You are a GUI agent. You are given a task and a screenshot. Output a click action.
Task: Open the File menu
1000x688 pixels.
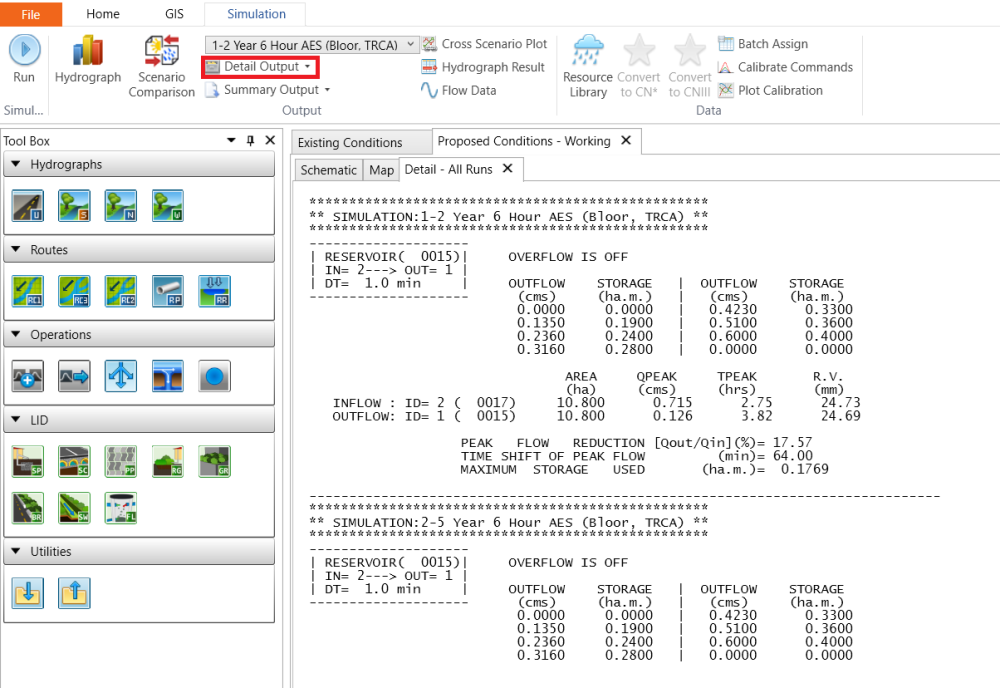[x=31, y=14]
